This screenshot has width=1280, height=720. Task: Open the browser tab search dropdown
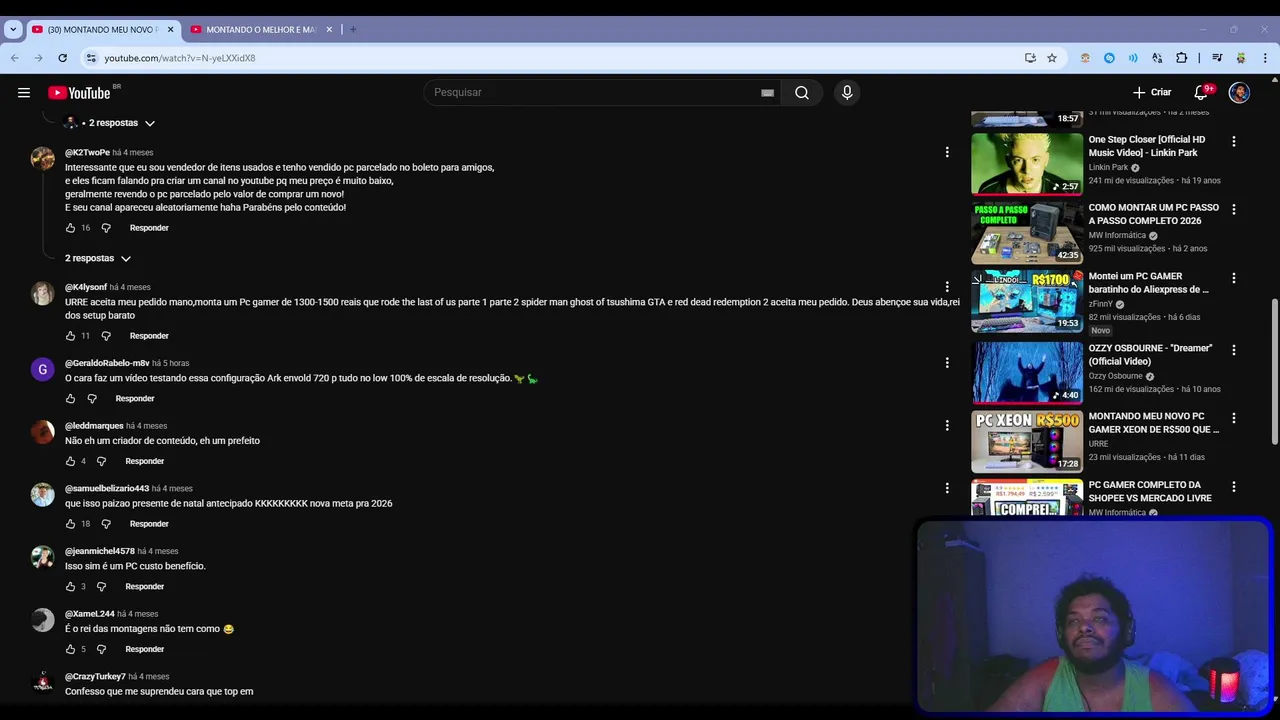(13, 29)
